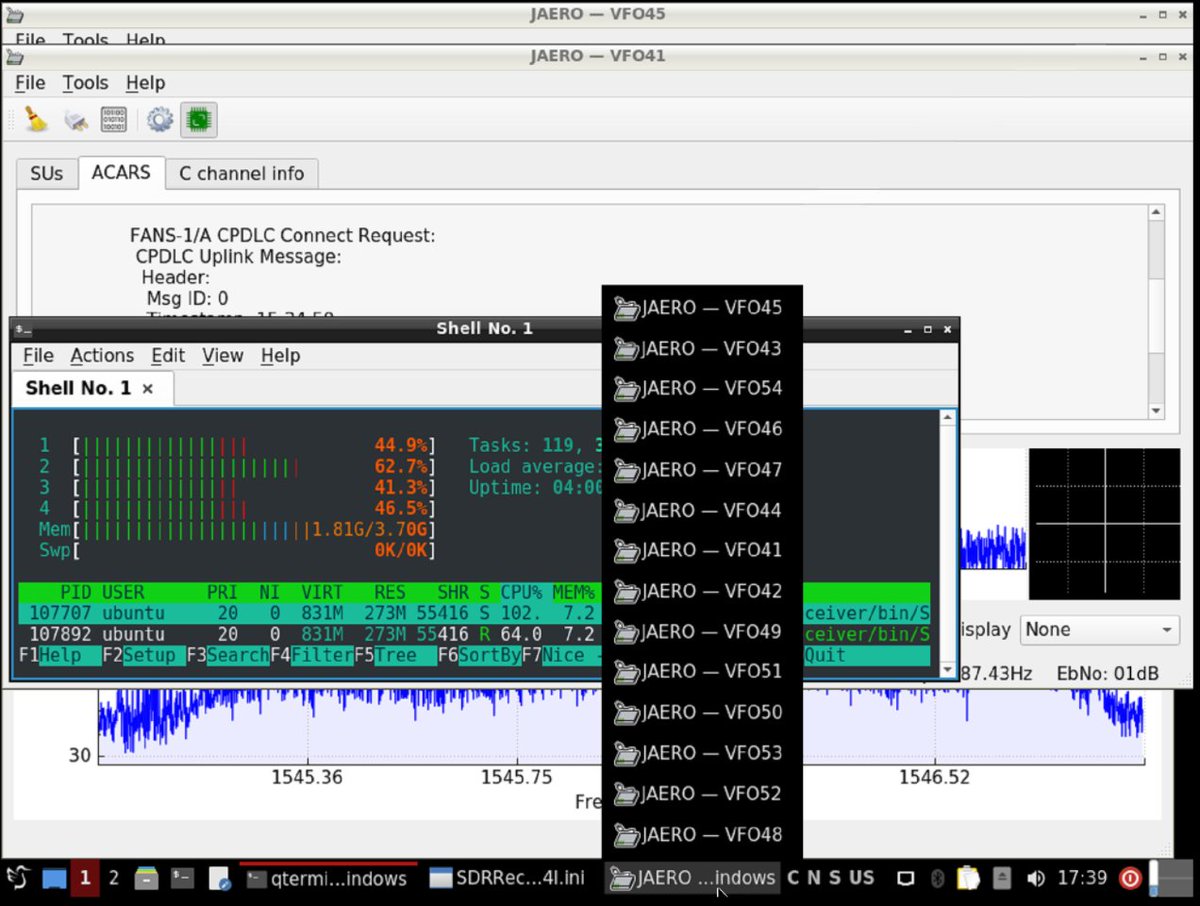The height and width of the screenshot is (906, 1200).
Task: Select JAERO — VFO46 in window list
Action: coord(702,429)
